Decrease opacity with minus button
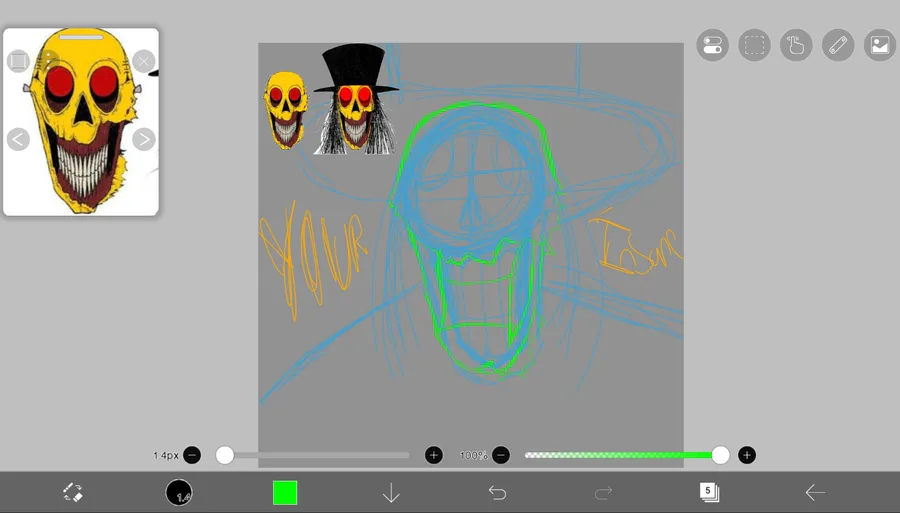The height and width of the screenshot is (513, 900). point(501,455)
